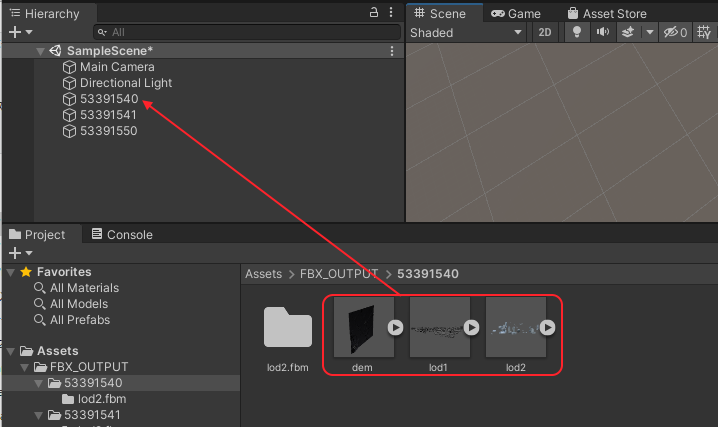Viewport: 720px width, 430px height.
Task: Select the 53391541 object in Hierarchy
Action: pyautogui.click(x=108, y=115)
